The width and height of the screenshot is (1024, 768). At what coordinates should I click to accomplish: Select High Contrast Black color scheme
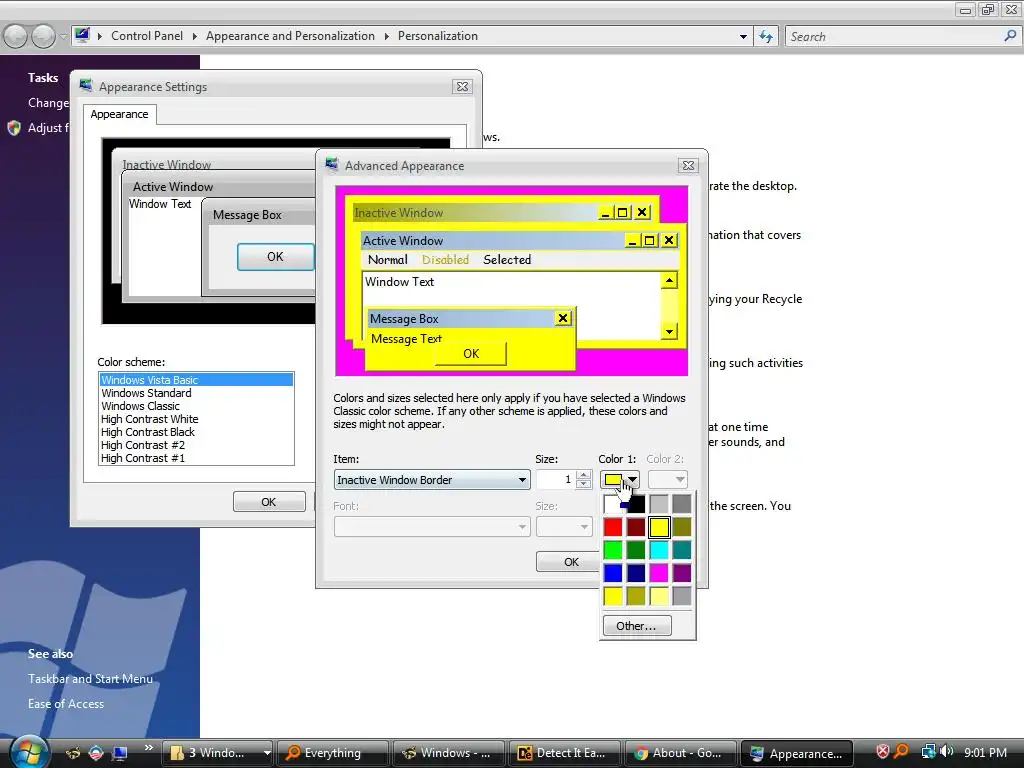pyautogui.click(x=196, y=432)
